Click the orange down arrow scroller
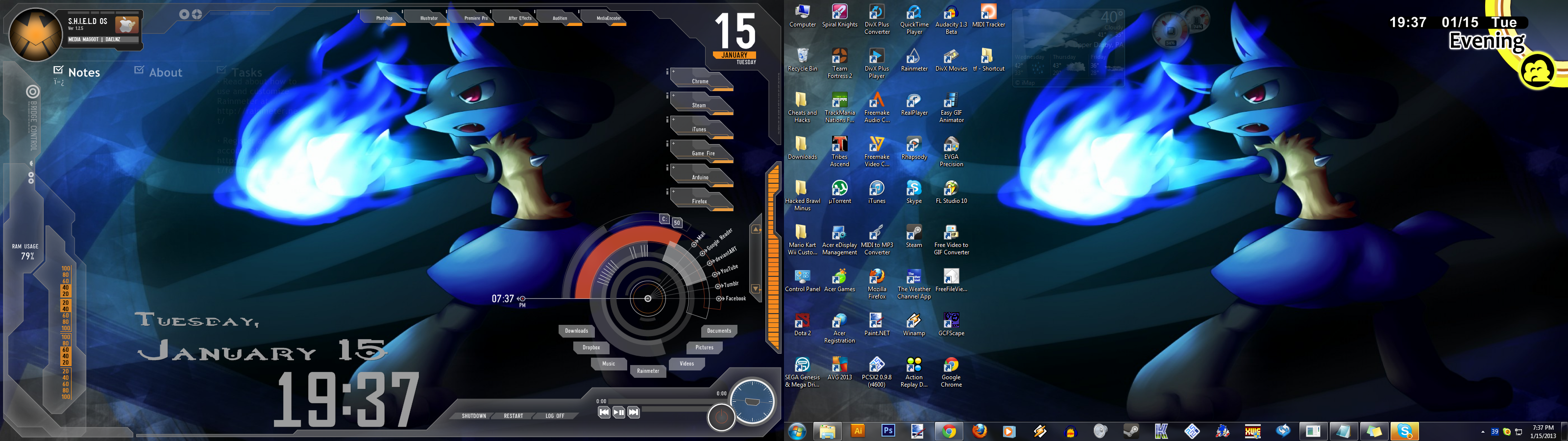The width and height of the screenshot is (1568, 441). click(756, 289)
